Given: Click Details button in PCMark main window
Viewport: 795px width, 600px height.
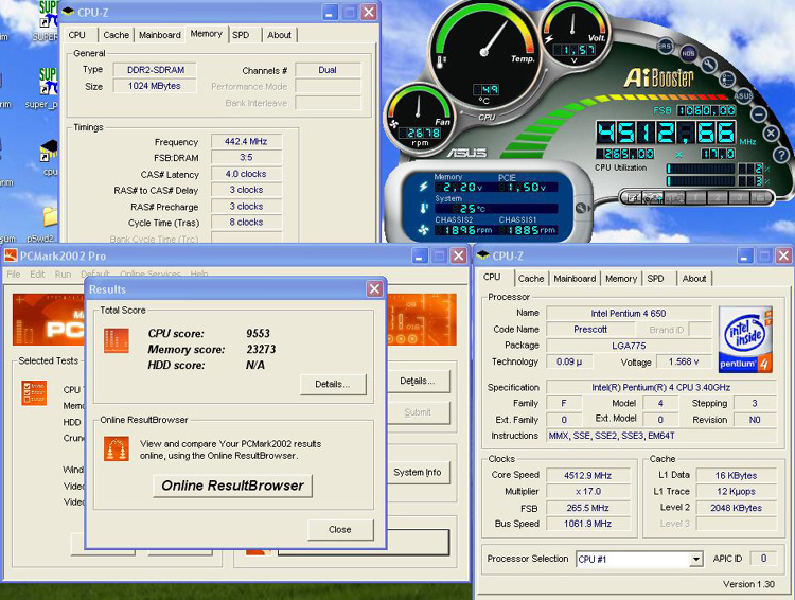Looking at the screenshot, I should tap(418, 381).
